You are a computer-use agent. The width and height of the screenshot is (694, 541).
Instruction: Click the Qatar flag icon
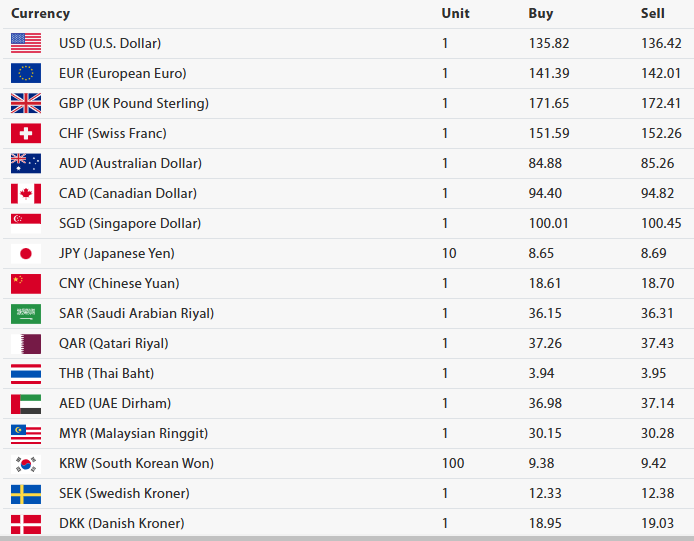(x=26, y=343)
